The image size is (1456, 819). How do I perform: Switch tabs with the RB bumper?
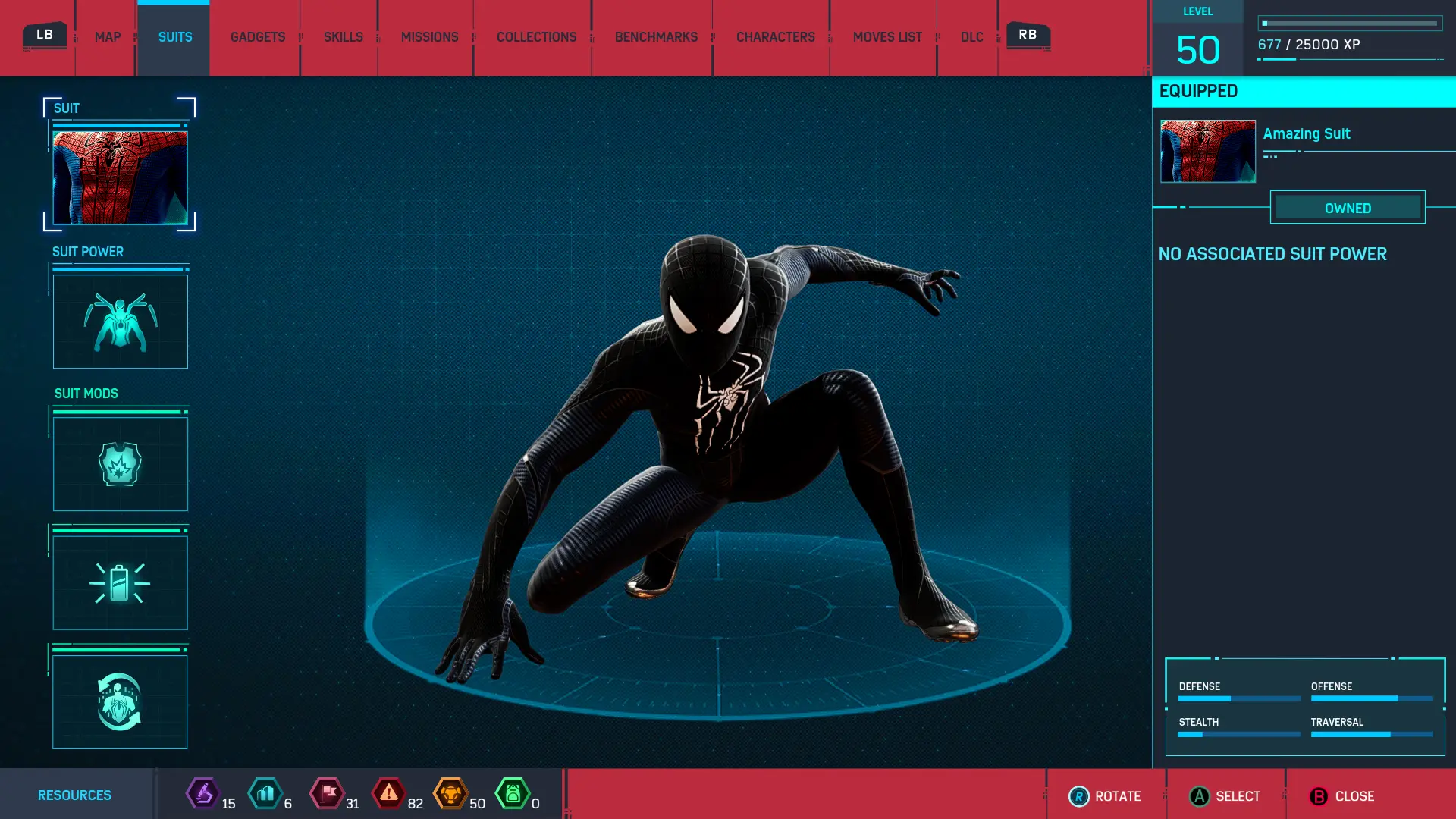1028,35
